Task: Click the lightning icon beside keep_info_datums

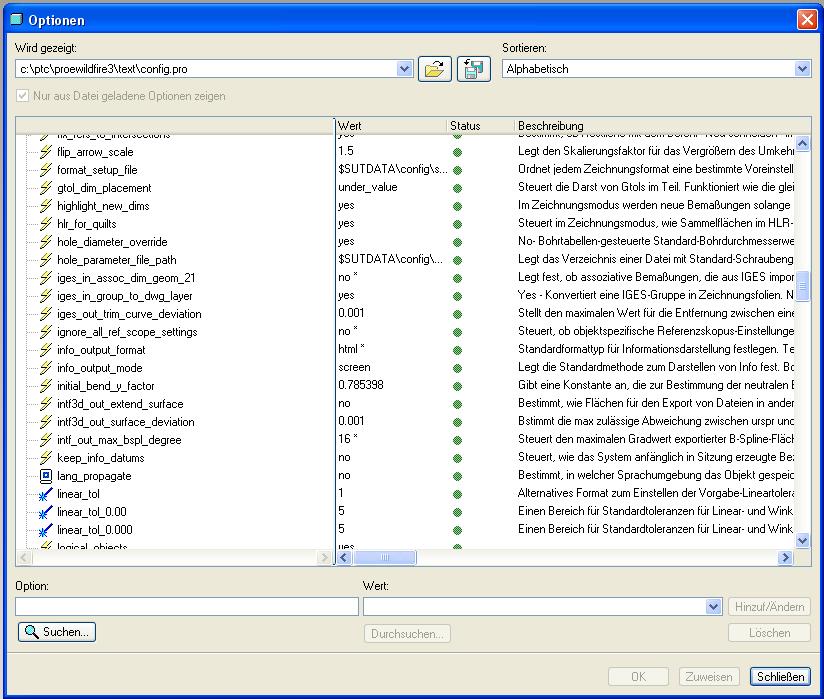Action: [x=45, y=458]
